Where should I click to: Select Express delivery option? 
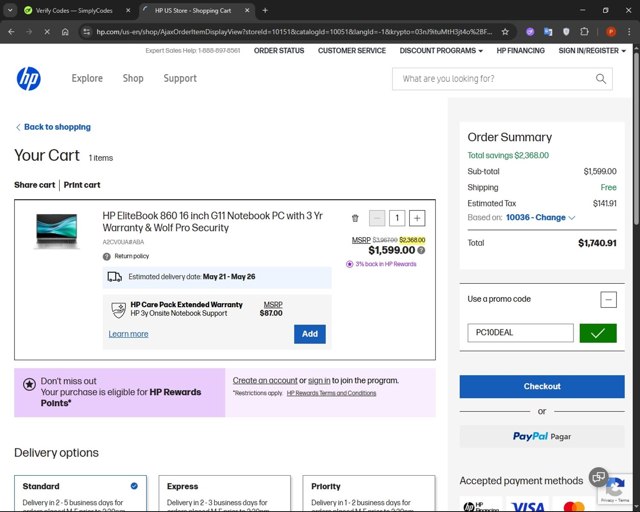[224, 493]
